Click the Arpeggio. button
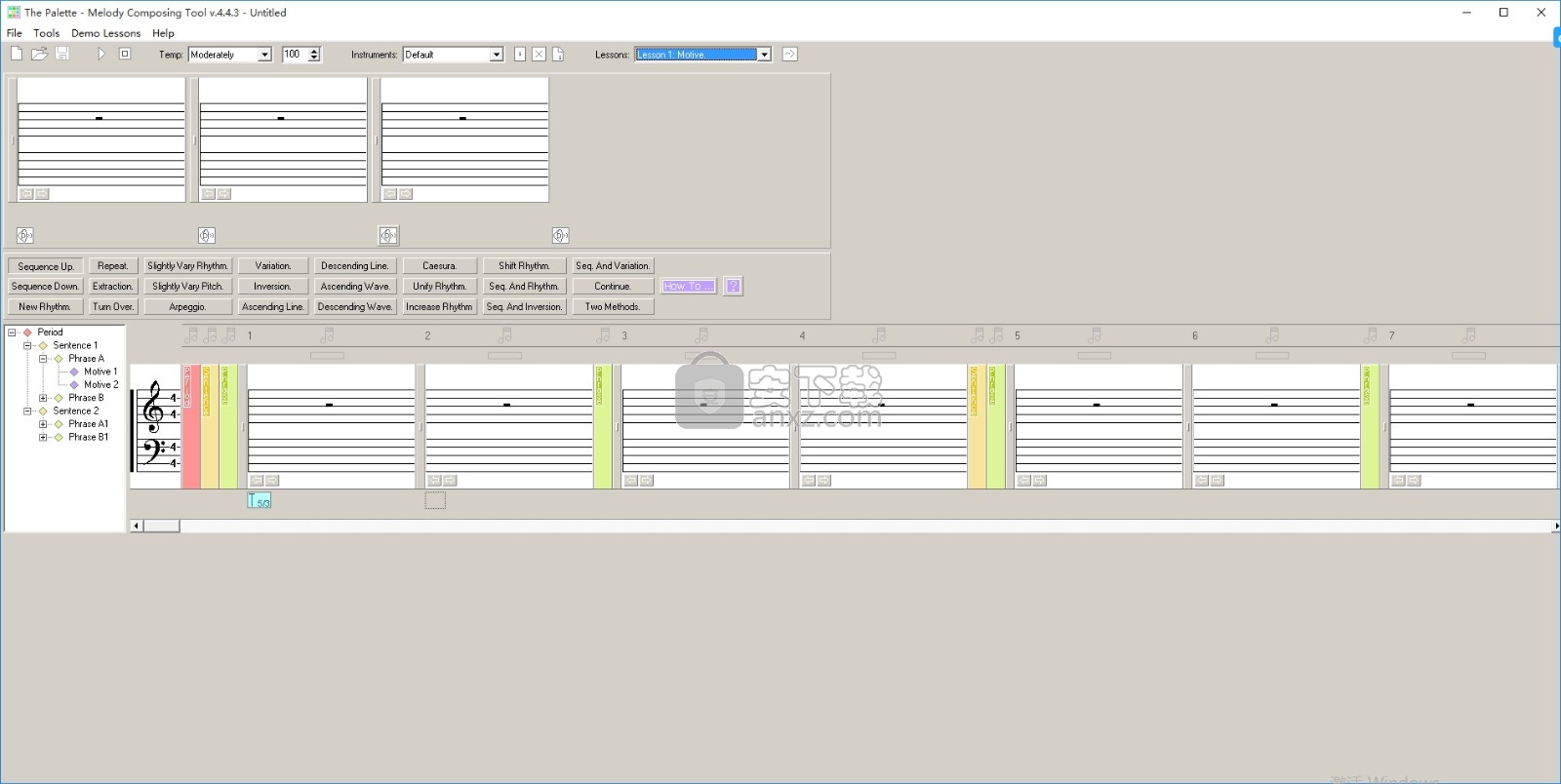The image size is (1561, 784). [187, 307]
